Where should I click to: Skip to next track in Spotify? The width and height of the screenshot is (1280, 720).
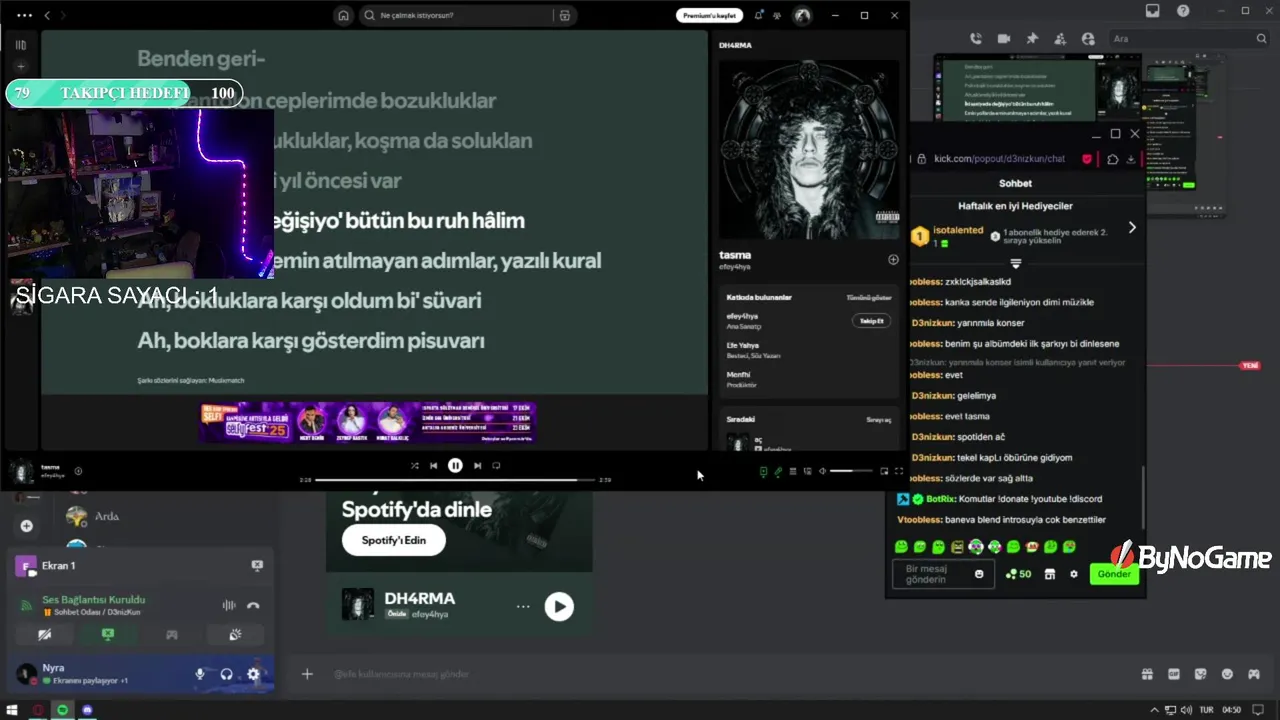click(x=477, y=465)
